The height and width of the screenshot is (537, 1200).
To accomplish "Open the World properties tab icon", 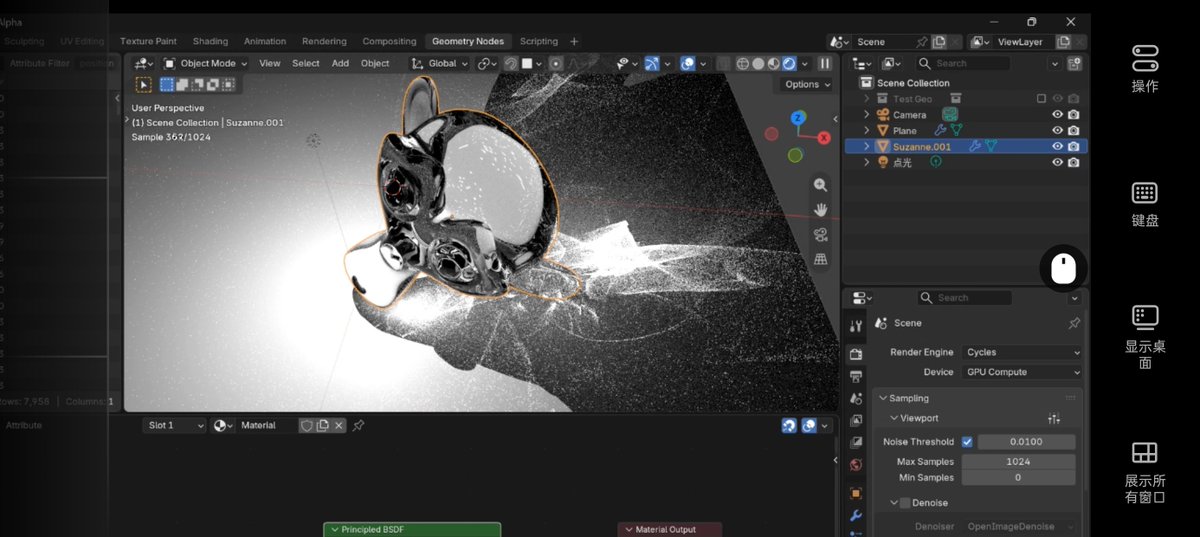I will [x=856, y=465].
